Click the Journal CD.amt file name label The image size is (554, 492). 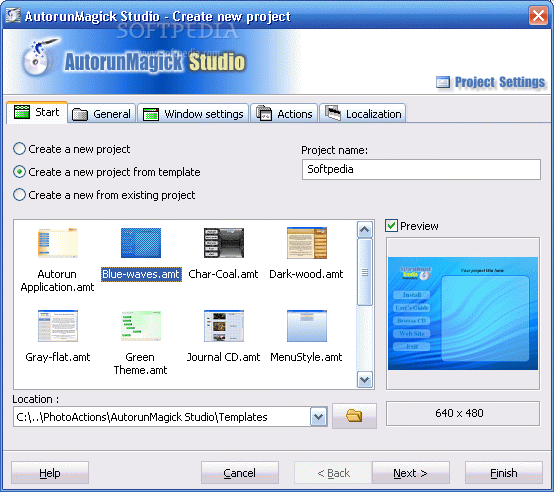[223, 357]
